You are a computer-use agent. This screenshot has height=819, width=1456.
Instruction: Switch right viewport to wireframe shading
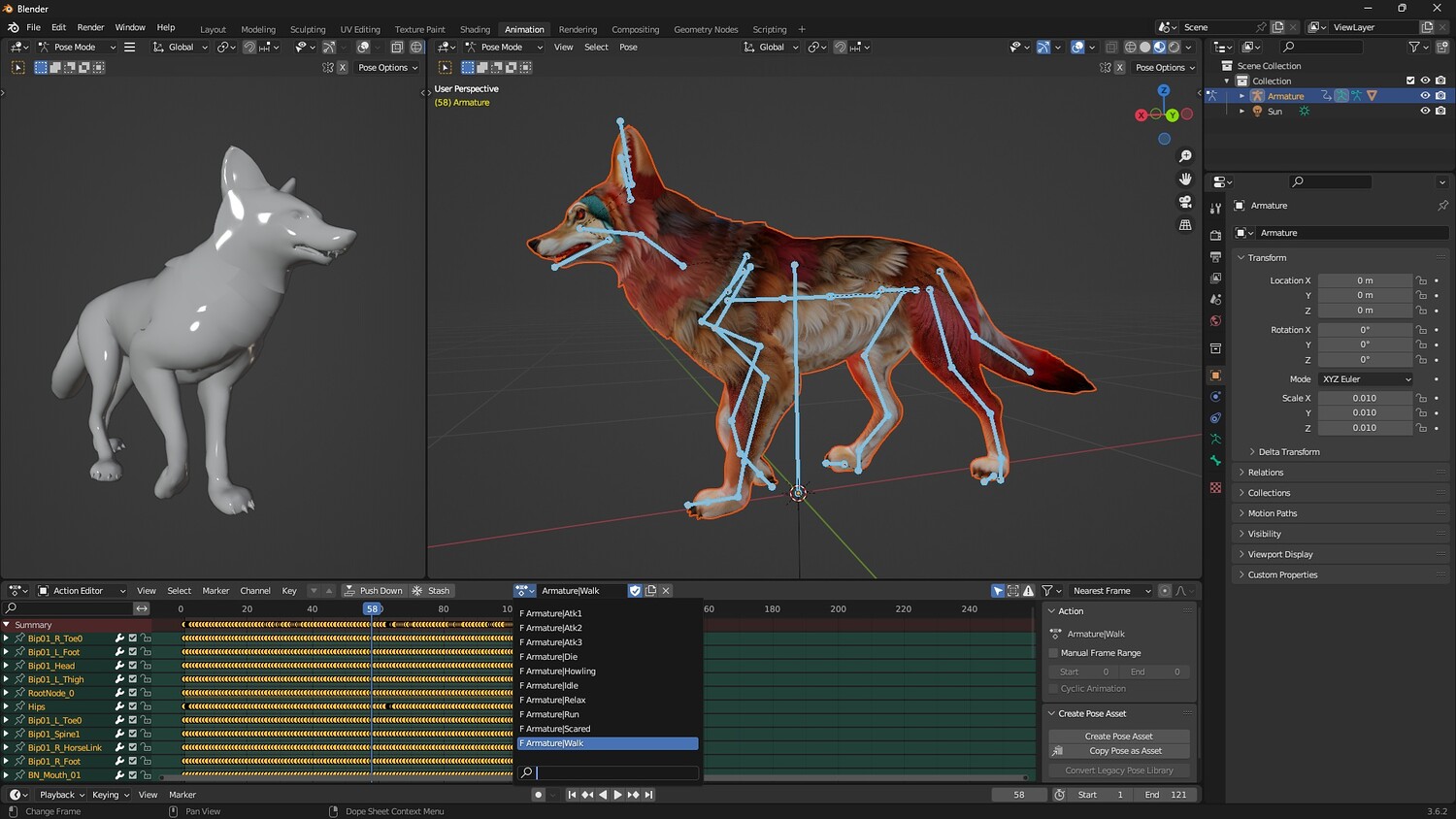(1130, 47)
